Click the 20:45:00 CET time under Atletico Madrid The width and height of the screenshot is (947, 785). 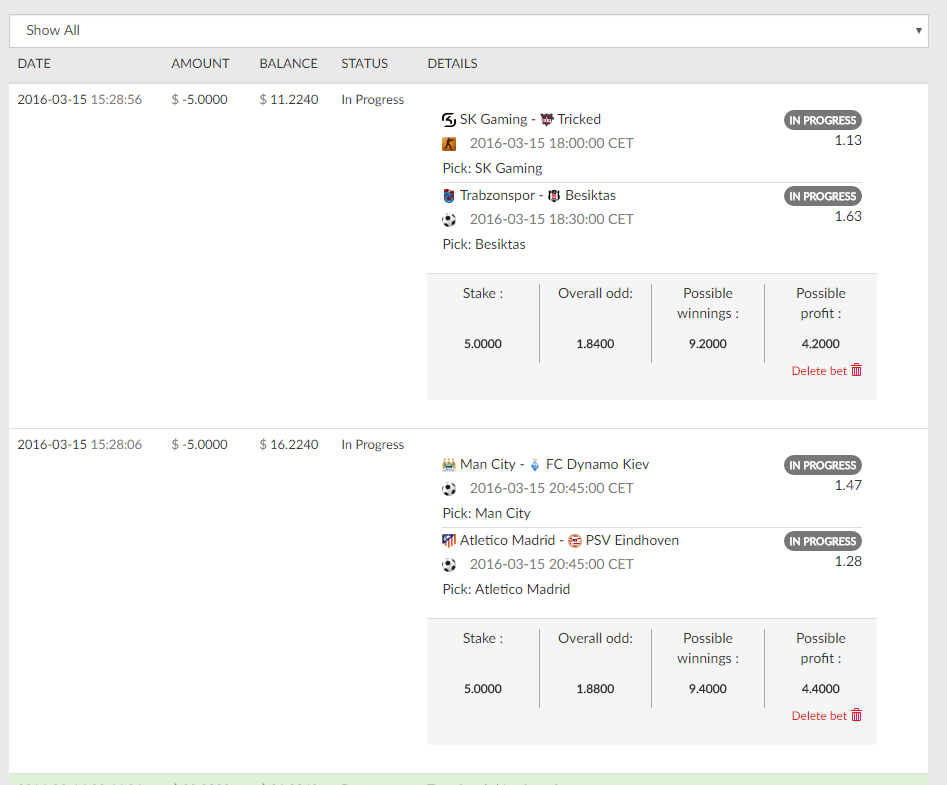click(x=551, y=565)
